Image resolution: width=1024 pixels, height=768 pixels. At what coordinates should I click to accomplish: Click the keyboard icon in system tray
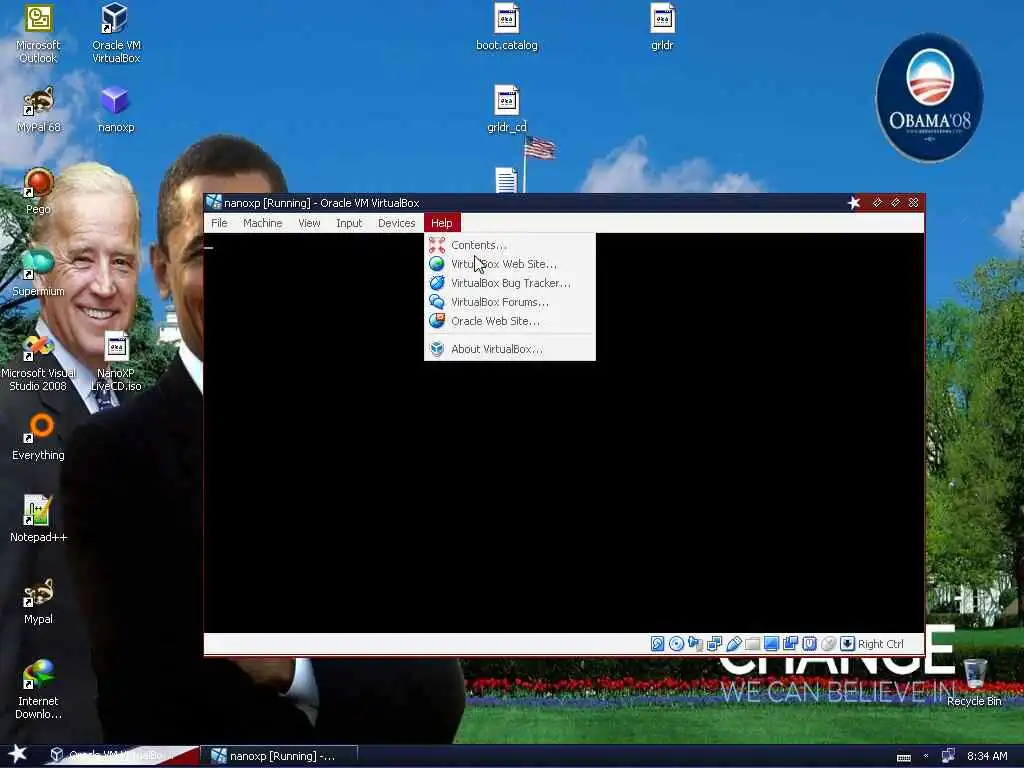[x=904, y=757]
